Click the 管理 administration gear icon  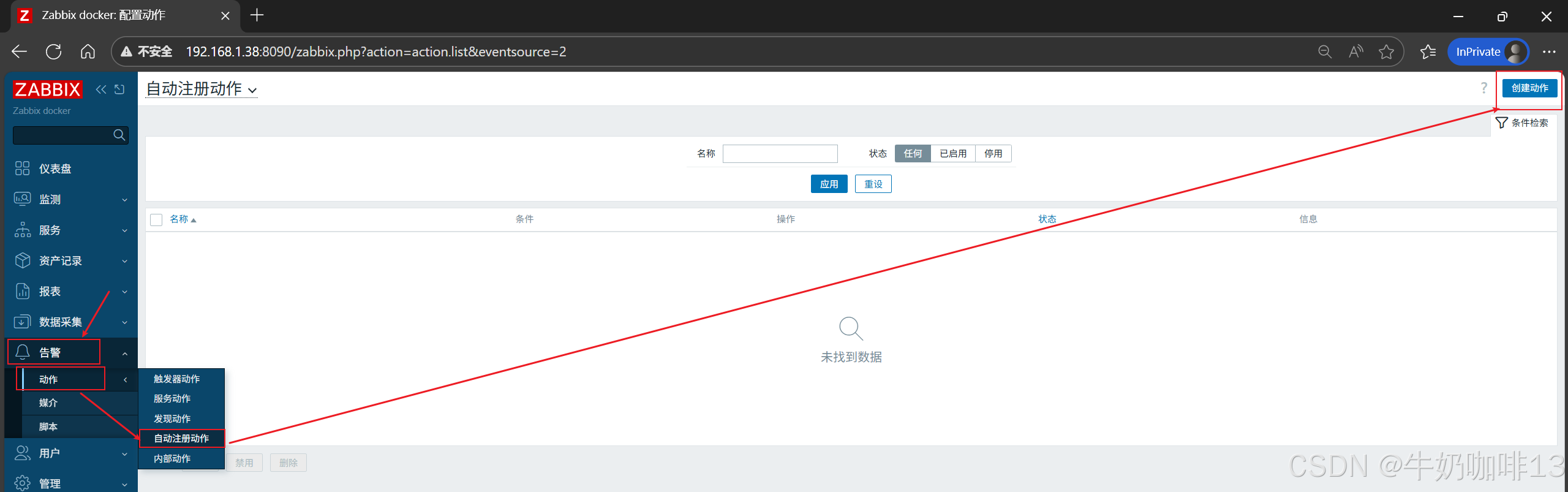point(23,483)
